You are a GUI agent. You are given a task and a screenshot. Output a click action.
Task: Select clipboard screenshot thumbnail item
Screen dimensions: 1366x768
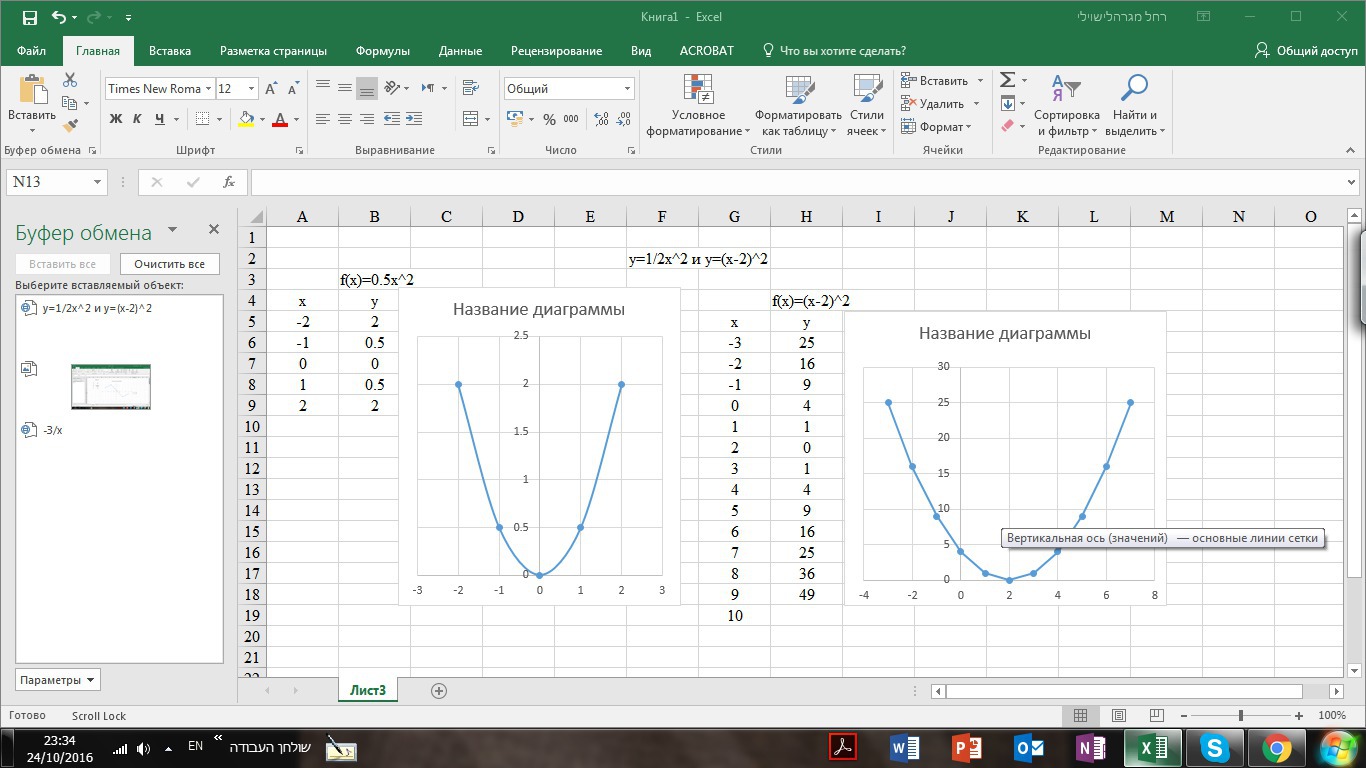coord(110,387)
